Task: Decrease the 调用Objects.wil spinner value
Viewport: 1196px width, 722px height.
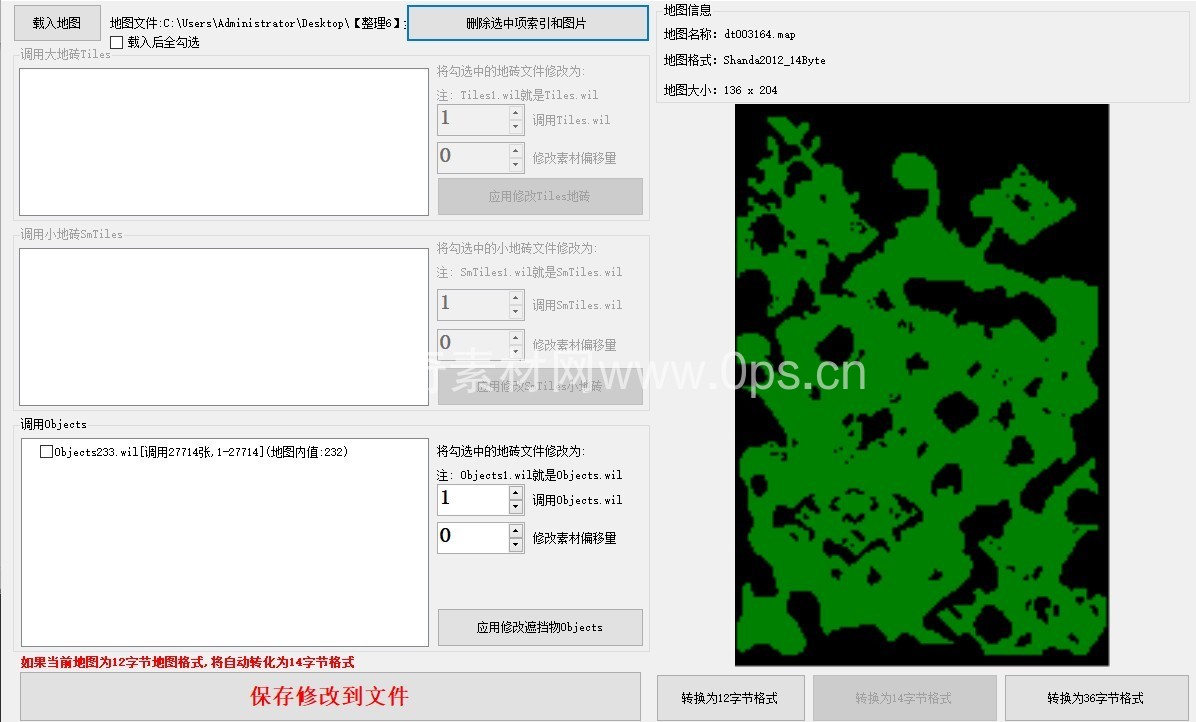Action: click(516, 507)
